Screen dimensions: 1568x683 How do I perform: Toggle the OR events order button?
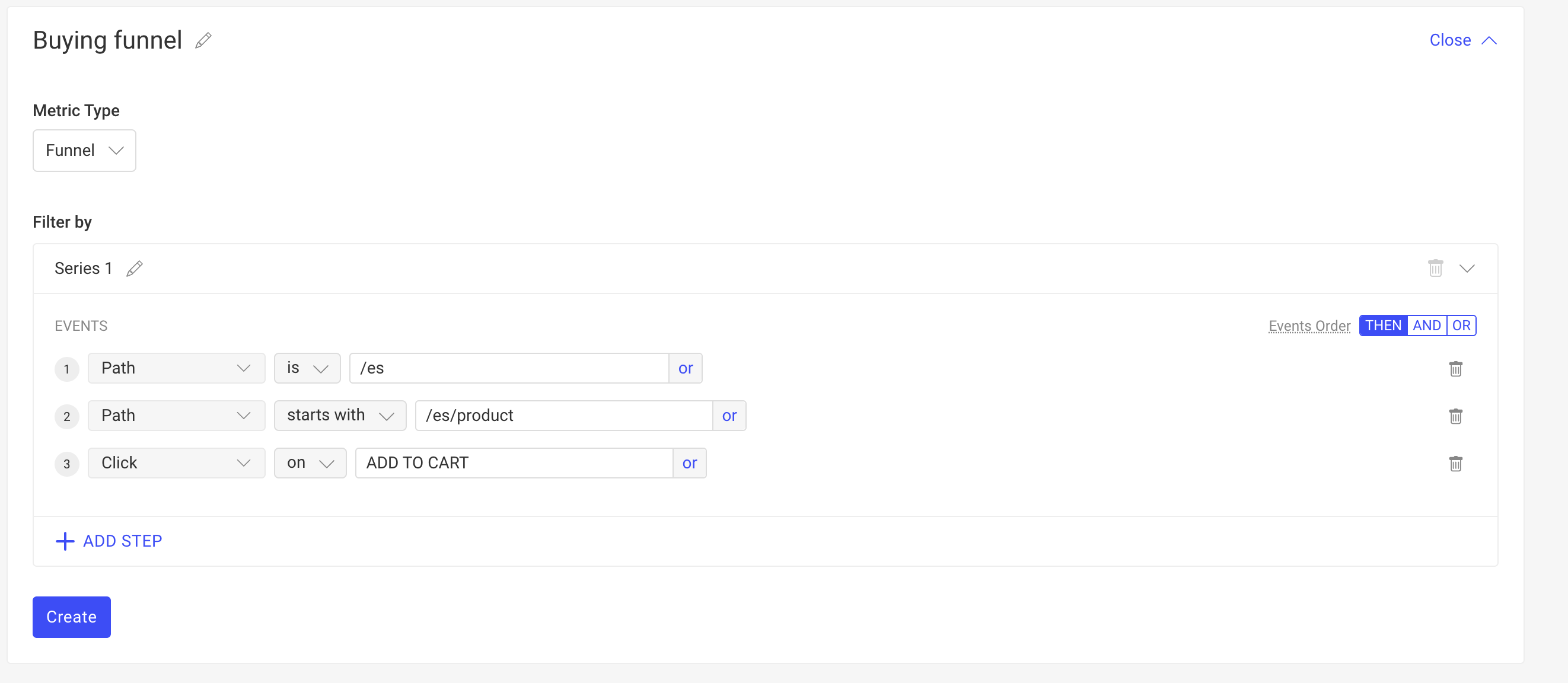[1461, 325]
